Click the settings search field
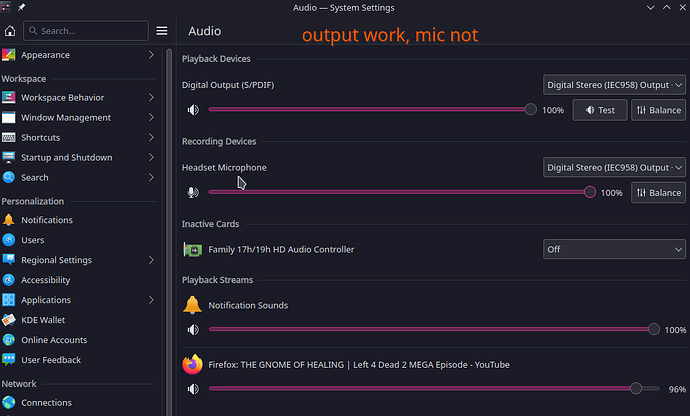 click(88, 31)
